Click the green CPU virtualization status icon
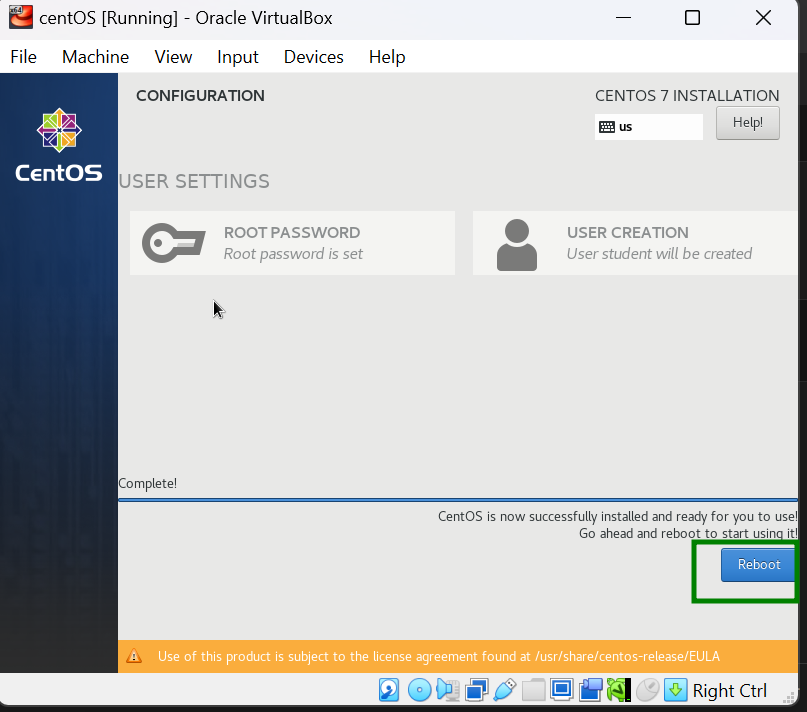 point(619,690)
